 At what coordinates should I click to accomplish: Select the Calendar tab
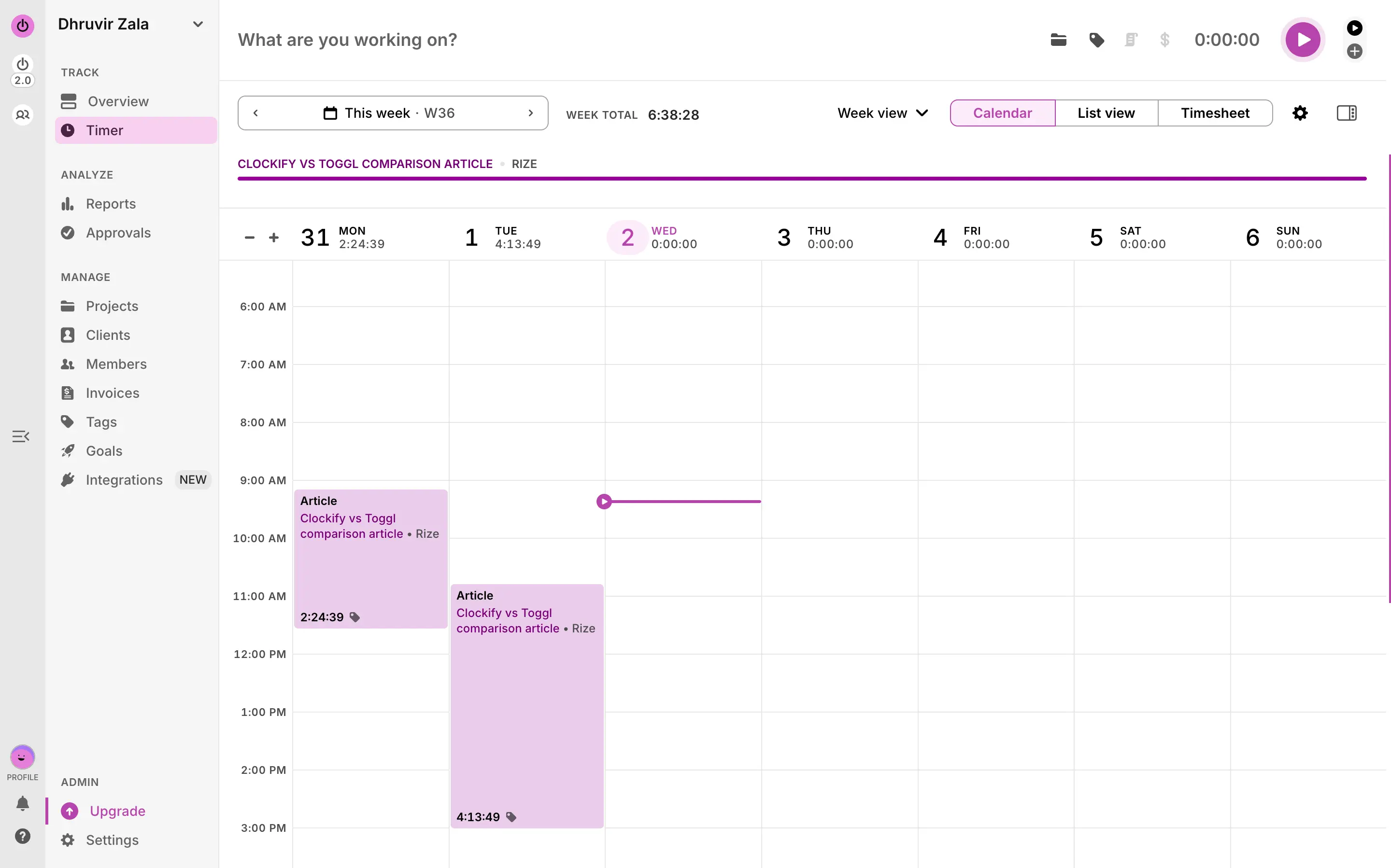pyautogui.click(x=1002, y=113)
